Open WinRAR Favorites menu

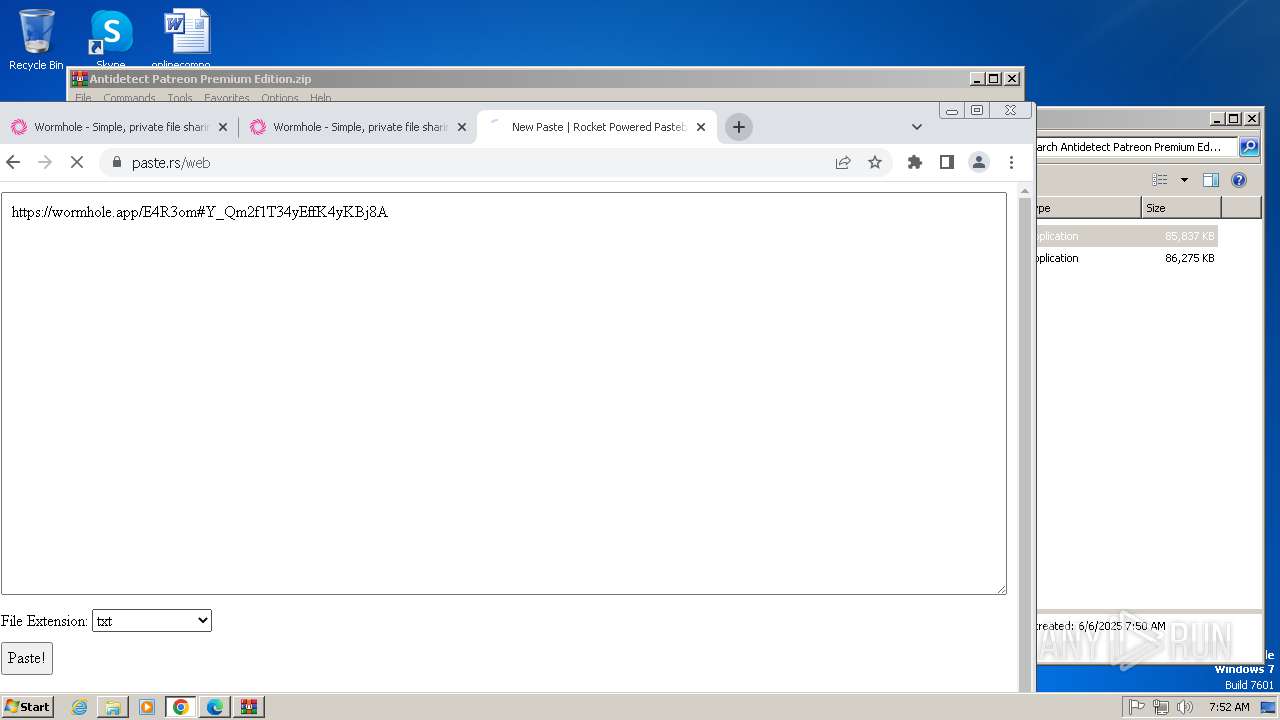pyautogui.click(x=227, y=98)
